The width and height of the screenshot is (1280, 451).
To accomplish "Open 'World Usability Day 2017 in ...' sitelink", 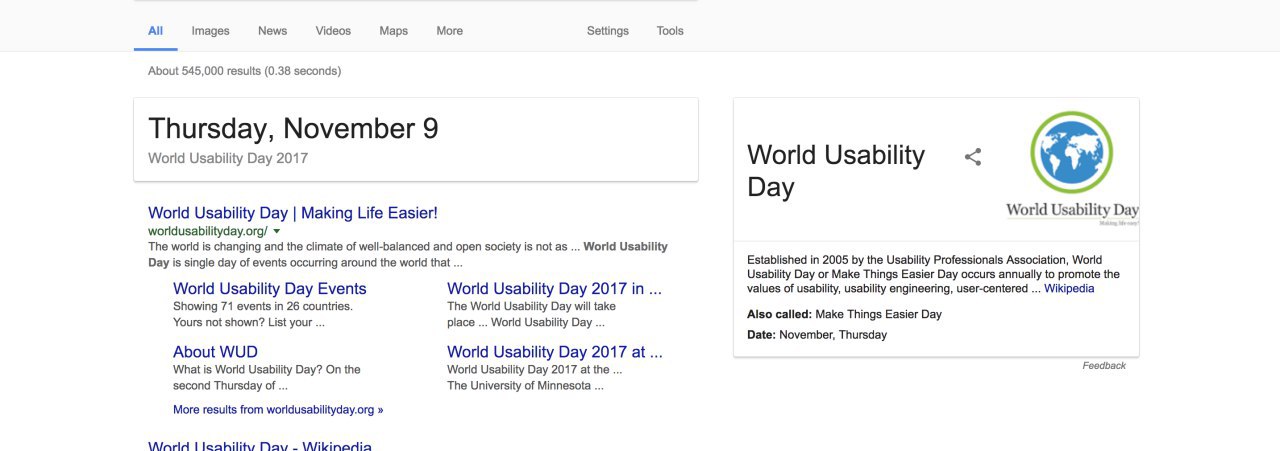I will point(554,289).
